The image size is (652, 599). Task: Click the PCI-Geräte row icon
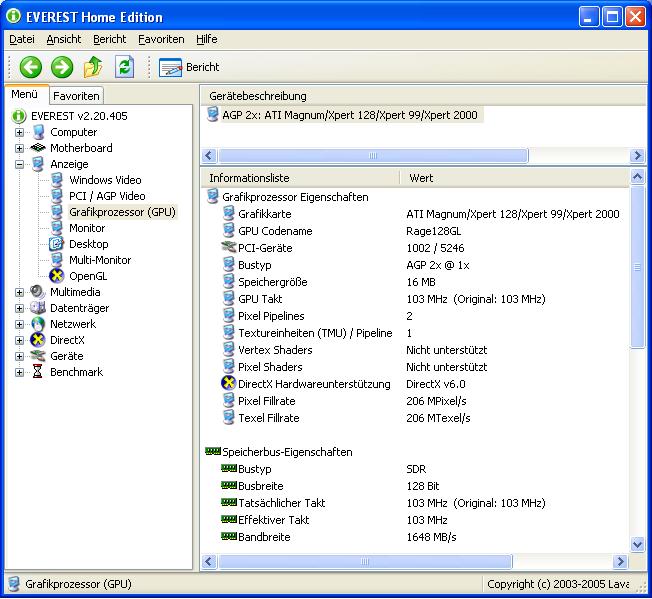[x=229, y=247]
